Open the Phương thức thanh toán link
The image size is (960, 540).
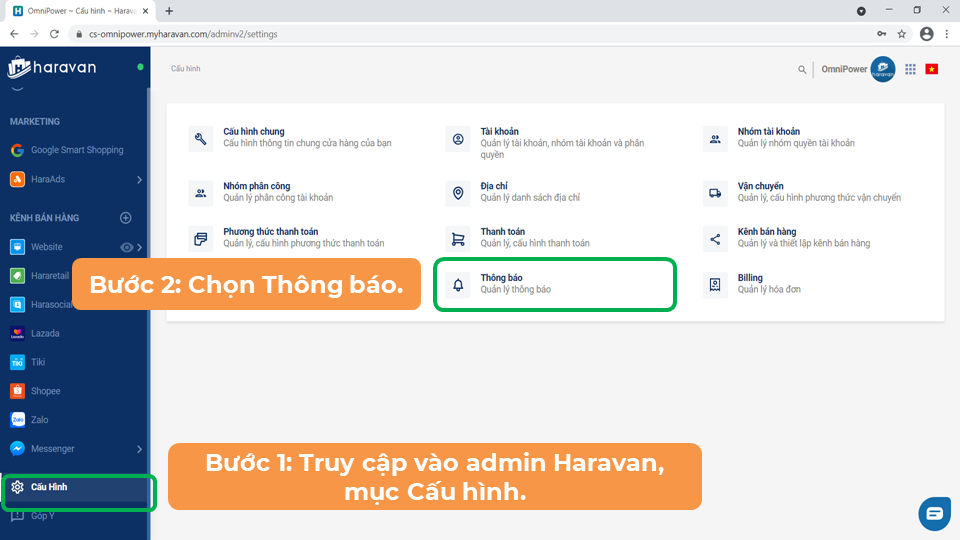270,232
